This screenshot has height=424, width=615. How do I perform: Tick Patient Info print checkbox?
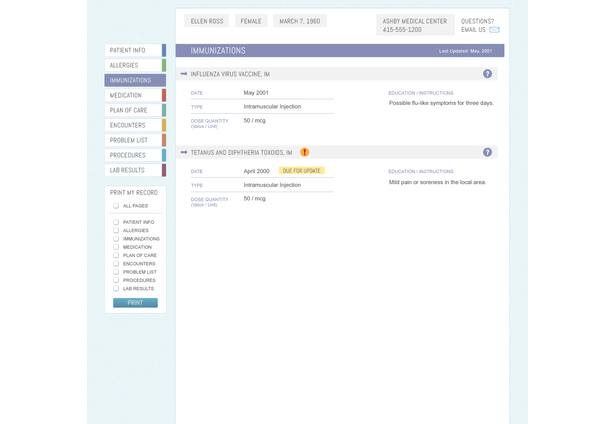116,222
